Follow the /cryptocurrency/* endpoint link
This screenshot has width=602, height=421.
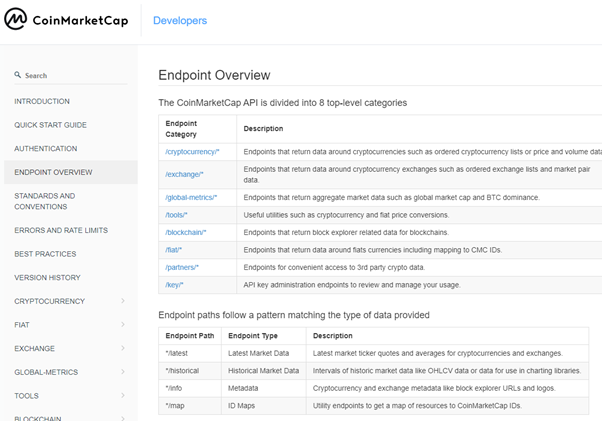(x=192, y=152)
